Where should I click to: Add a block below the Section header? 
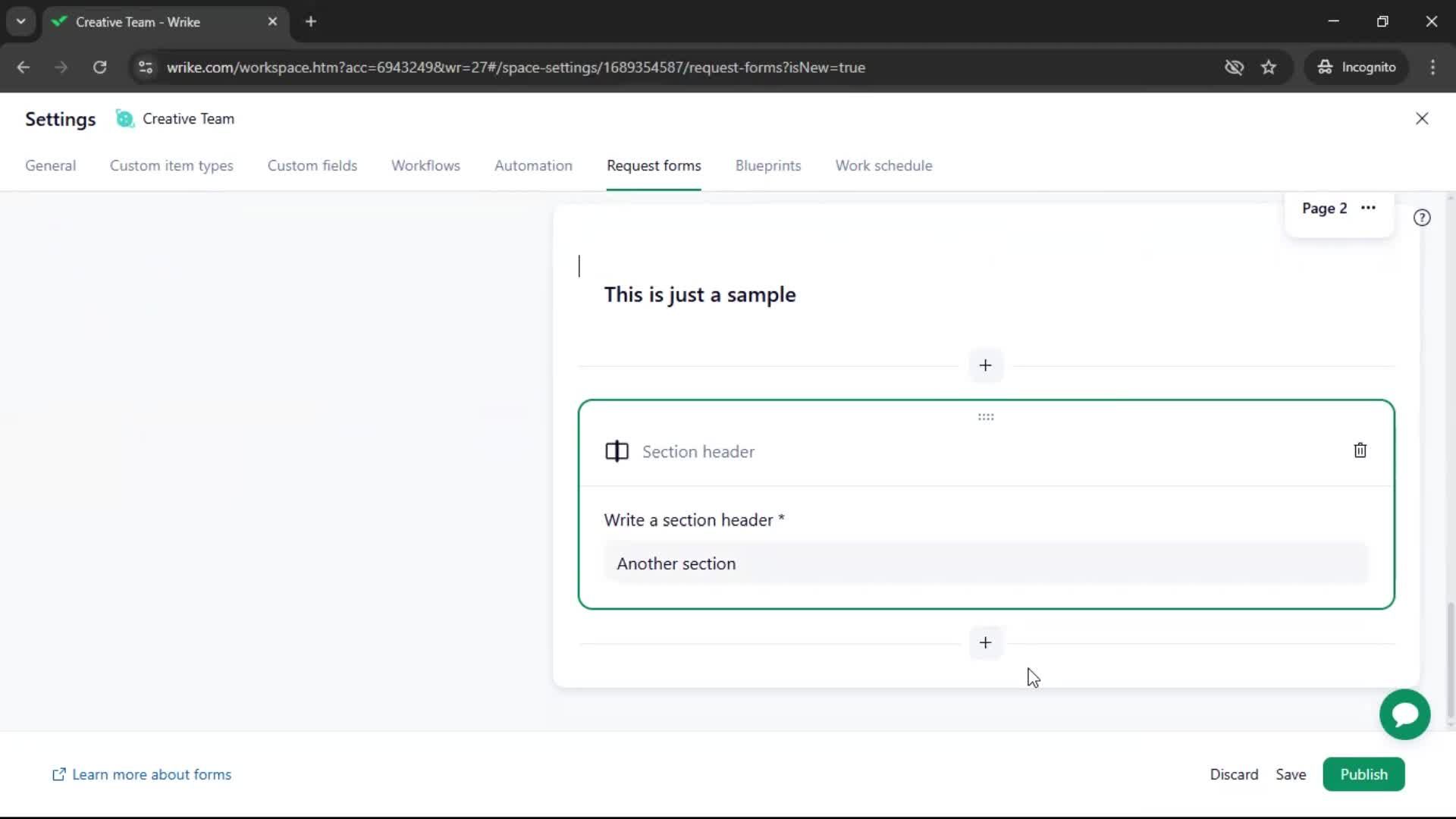tap(985, 643)
